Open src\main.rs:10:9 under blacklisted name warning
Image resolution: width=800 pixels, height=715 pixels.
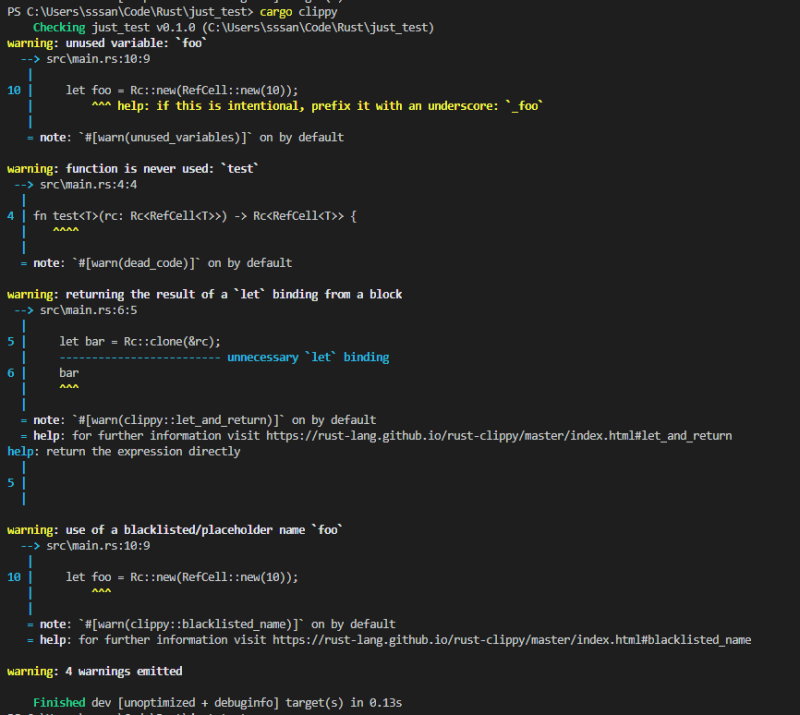(x=98, y=546)
